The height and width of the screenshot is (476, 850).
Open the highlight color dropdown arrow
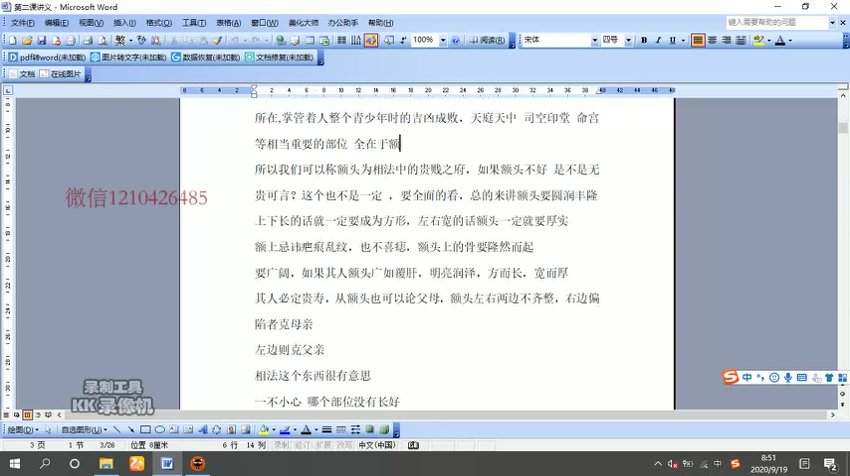769,40
